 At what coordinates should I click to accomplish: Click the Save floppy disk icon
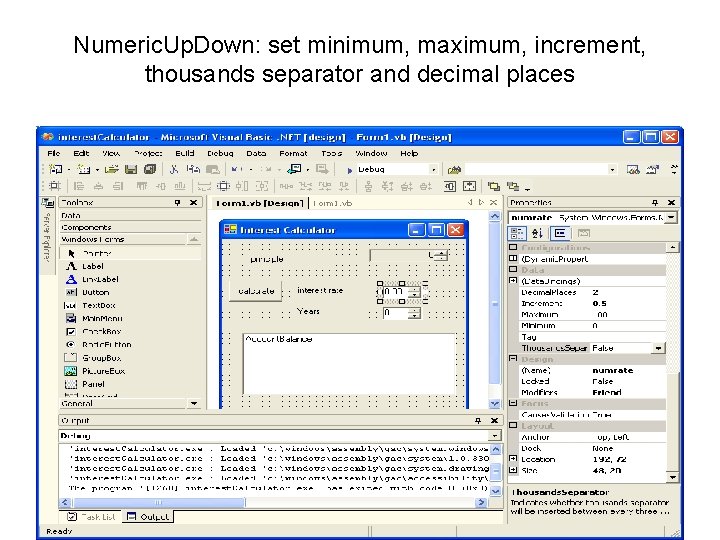(131, 169)
